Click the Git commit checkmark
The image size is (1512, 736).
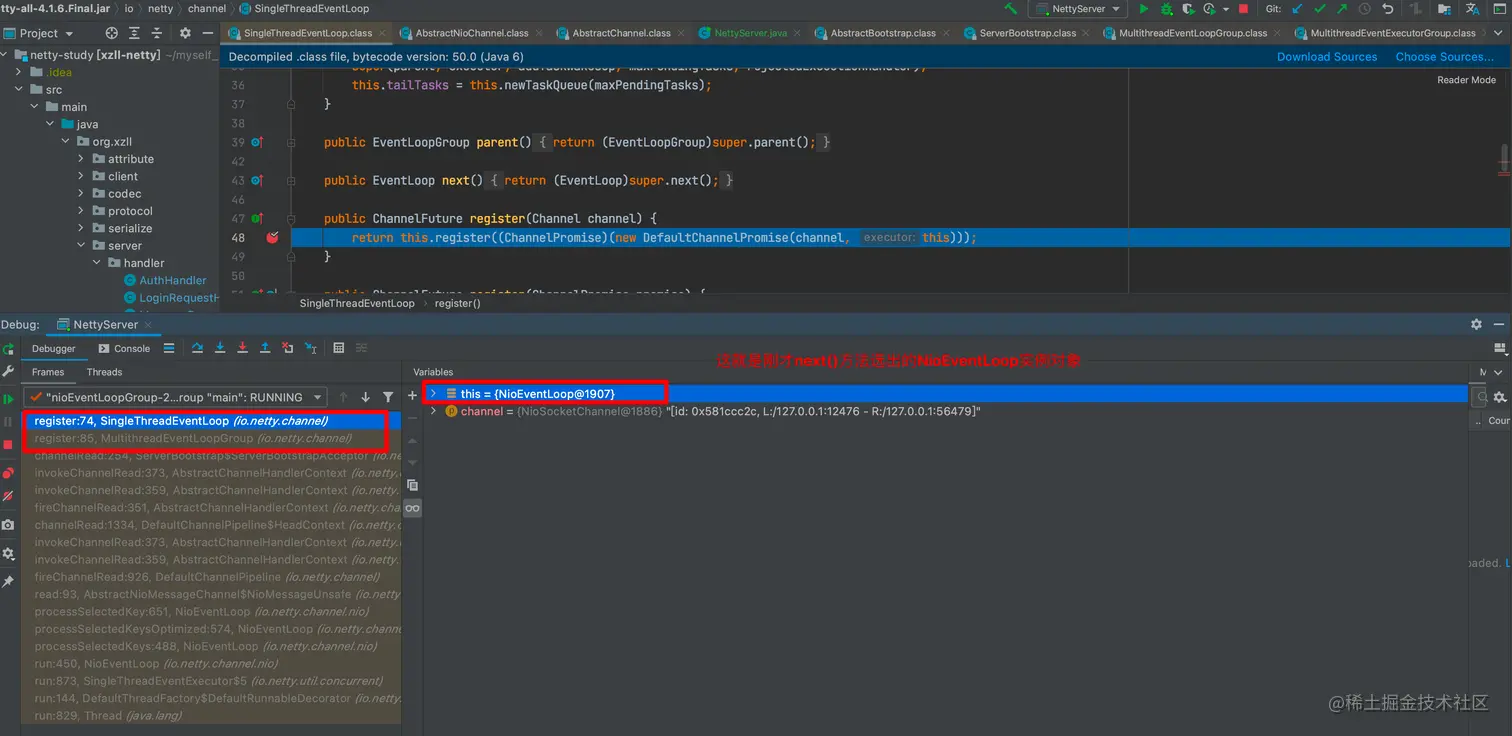click(x=1320, y=9)
